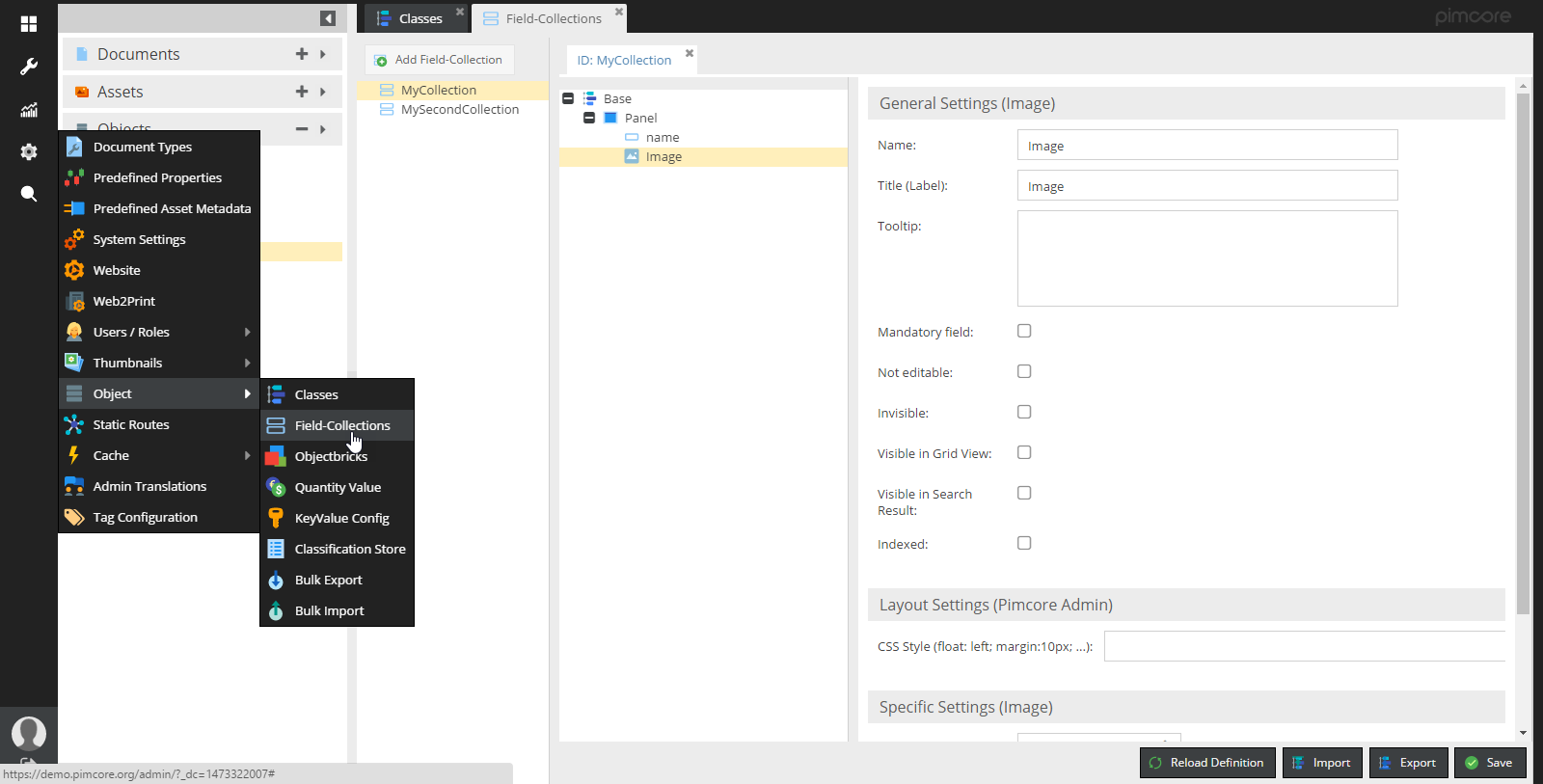Click the user avatar icon at bottom left

[x=29, y=734]
